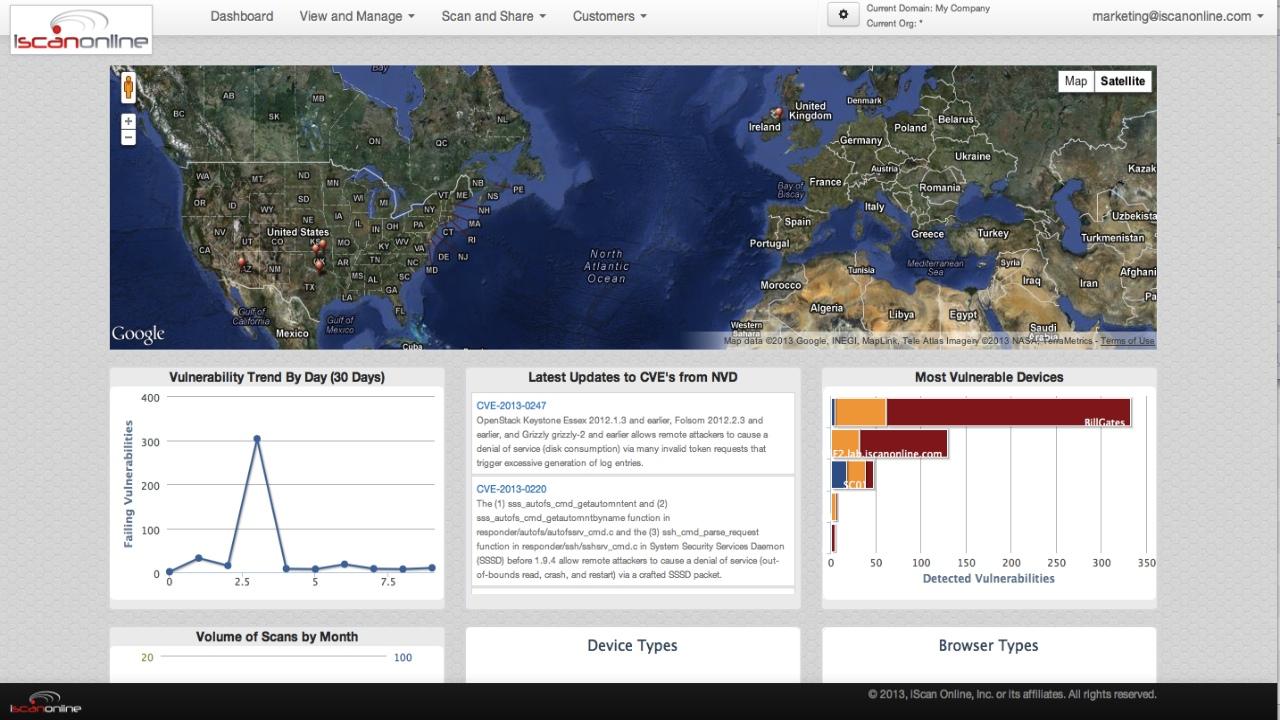Click the BillGates orange bar segment
This screenshot has height=720, width=1280.
coord(860,412)
